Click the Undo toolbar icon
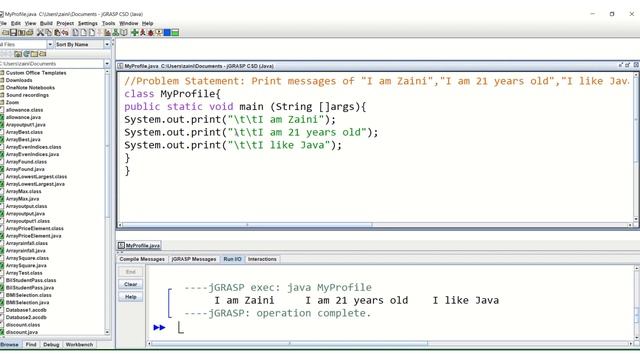 point(65,32)
